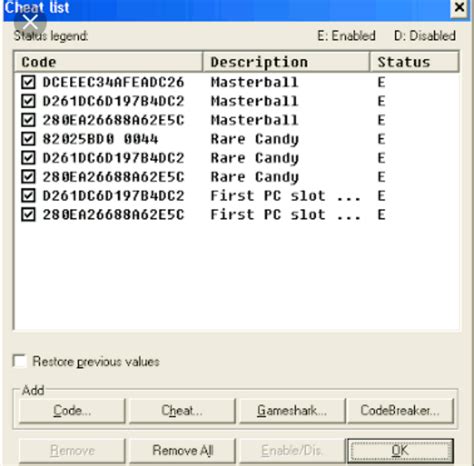The height and width of the screenshot is (466, 474).
Task: Select code 280EA26688A62E5C in First PC slot row
Action: coord(113,215)
